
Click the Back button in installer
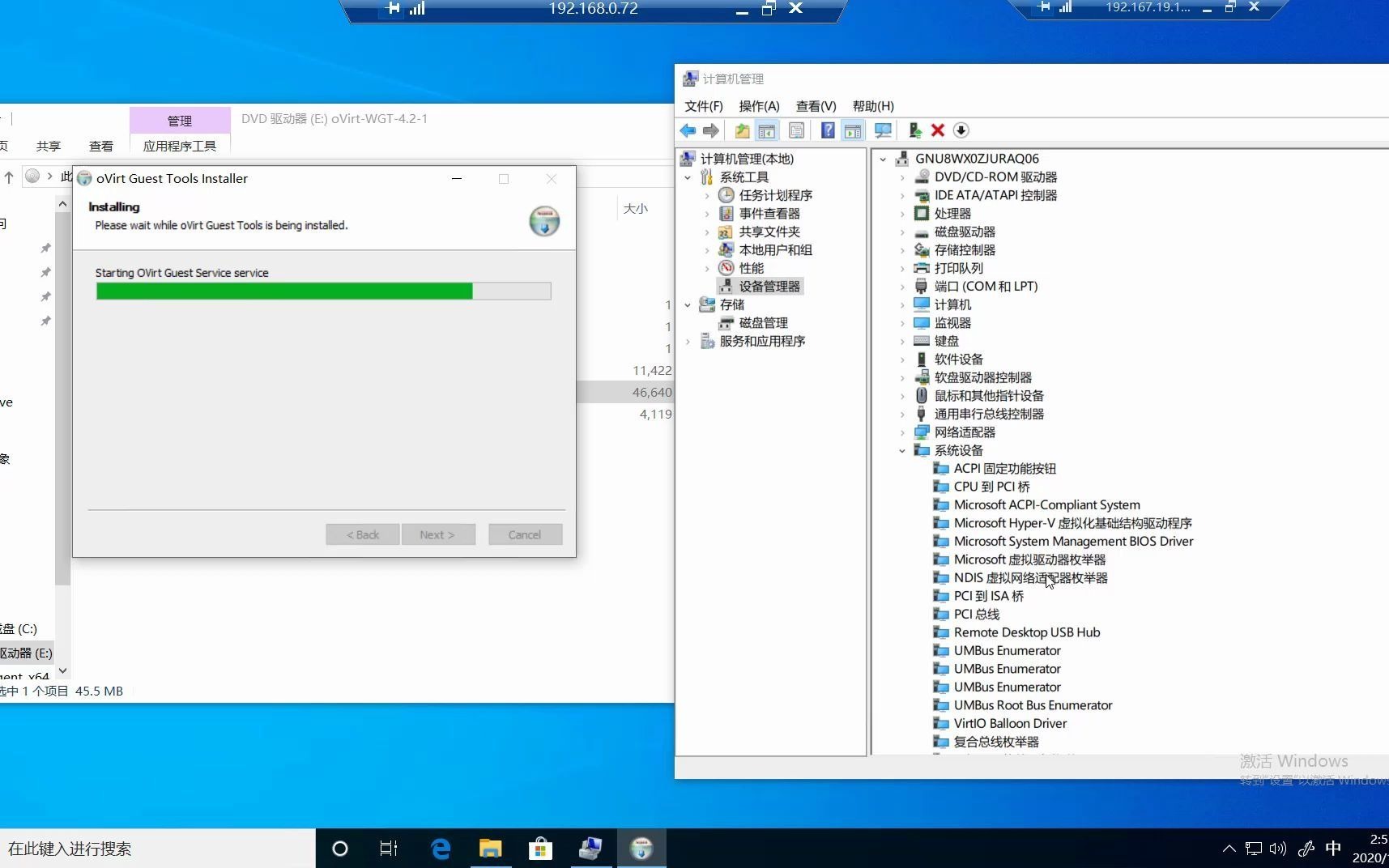[x=363, y=534]
